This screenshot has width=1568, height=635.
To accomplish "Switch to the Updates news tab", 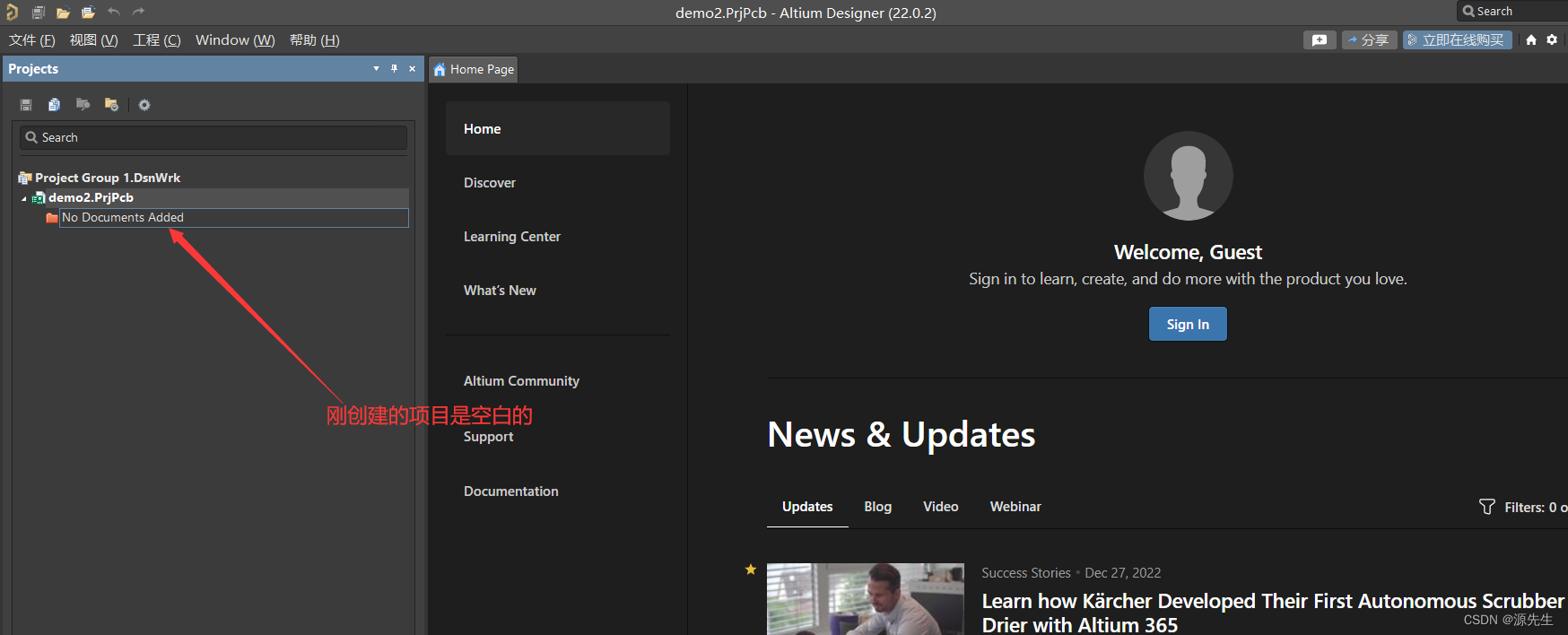I will 807,507.
